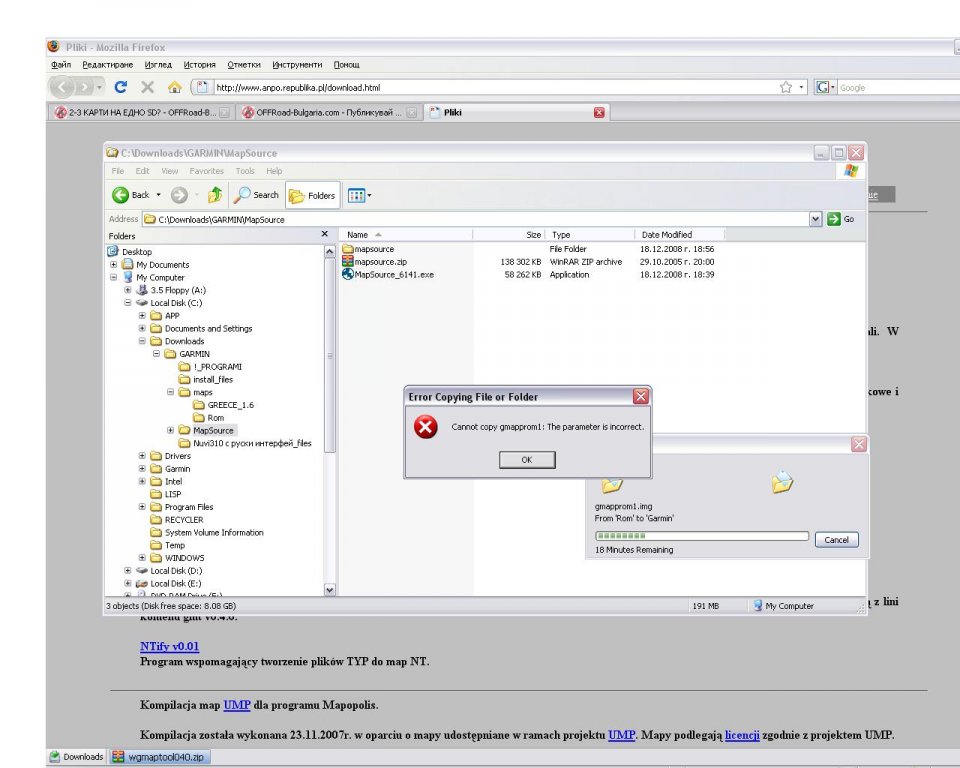Select install_files folder in tree
The image size is (960, 768).
click(206, 379)
